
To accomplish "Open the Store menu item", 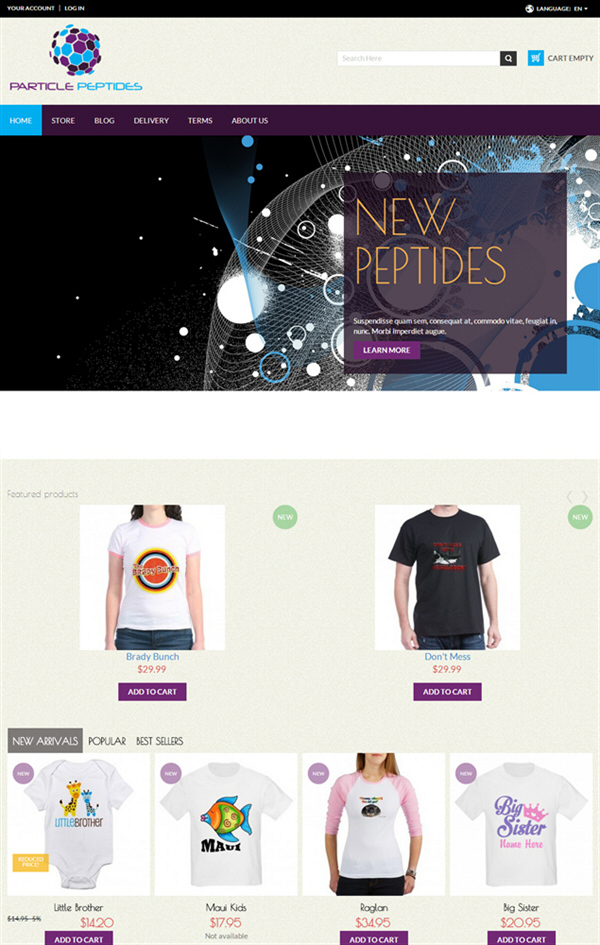I will click(x=63, y=121).
